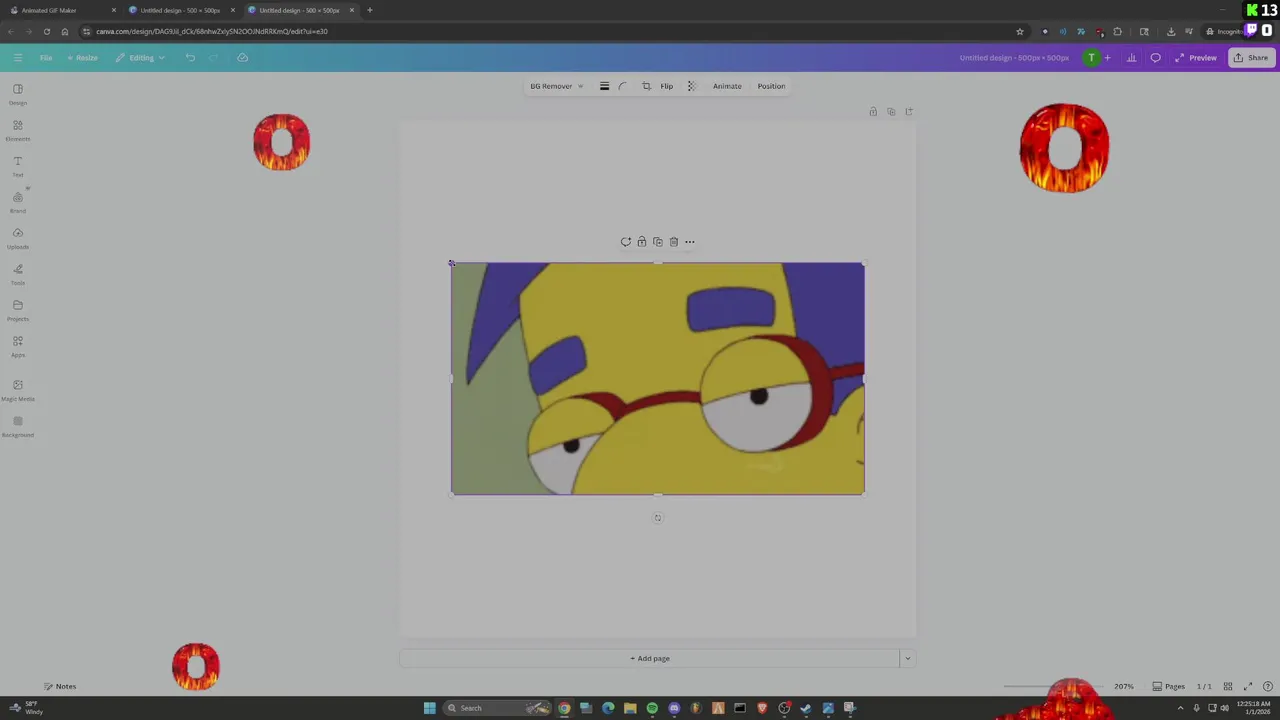1280x720 pixels.
Task: Click Add page button
Action: [650, 659]
